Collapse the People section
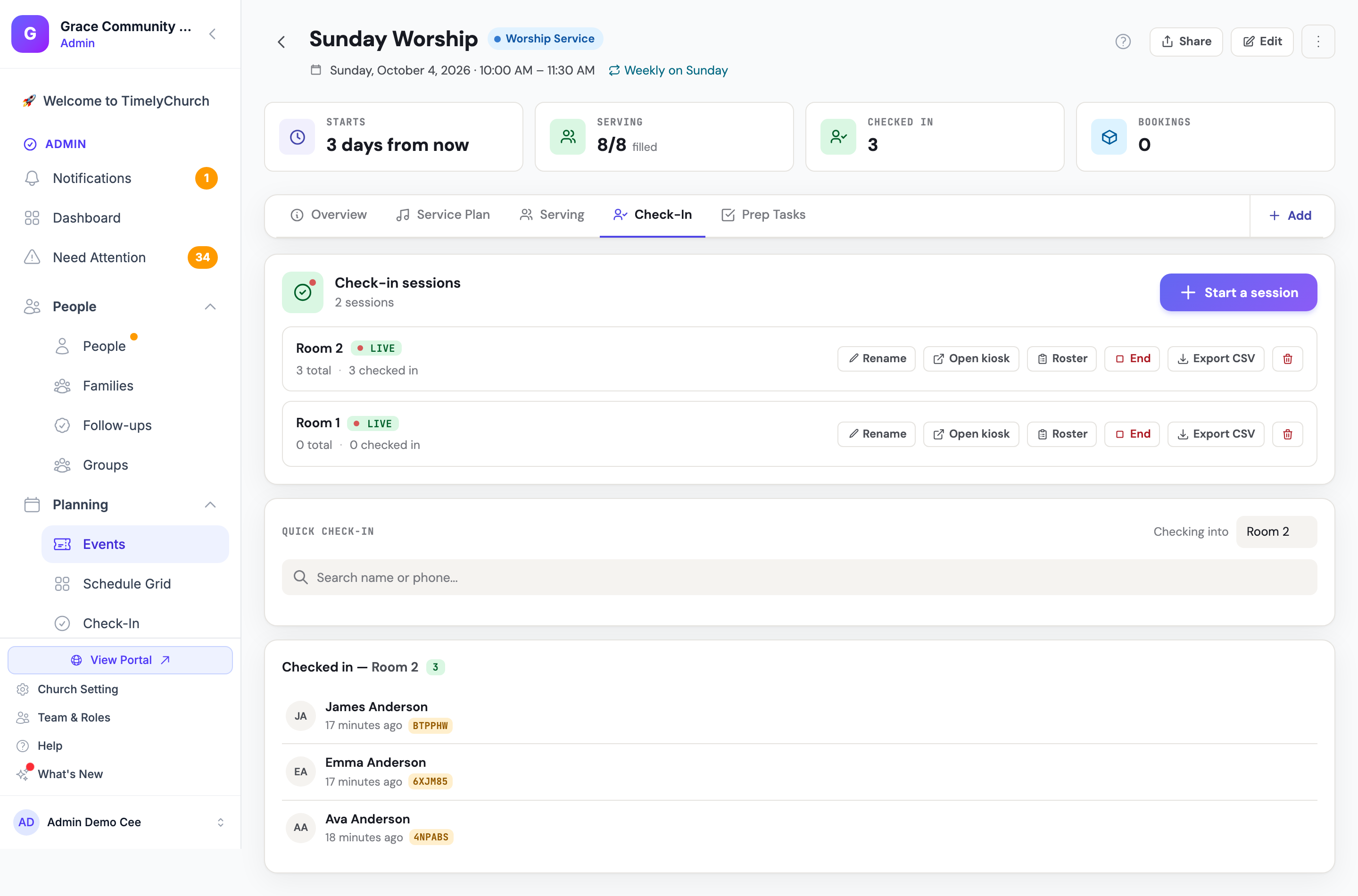1358x896 pixels. coord(210,307)
